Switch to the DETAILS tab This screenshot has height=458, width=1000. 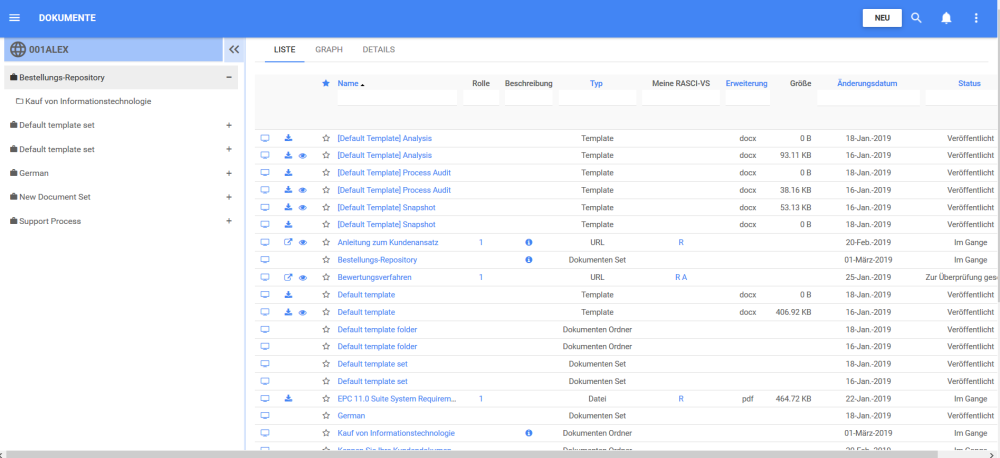coord(379,50)
